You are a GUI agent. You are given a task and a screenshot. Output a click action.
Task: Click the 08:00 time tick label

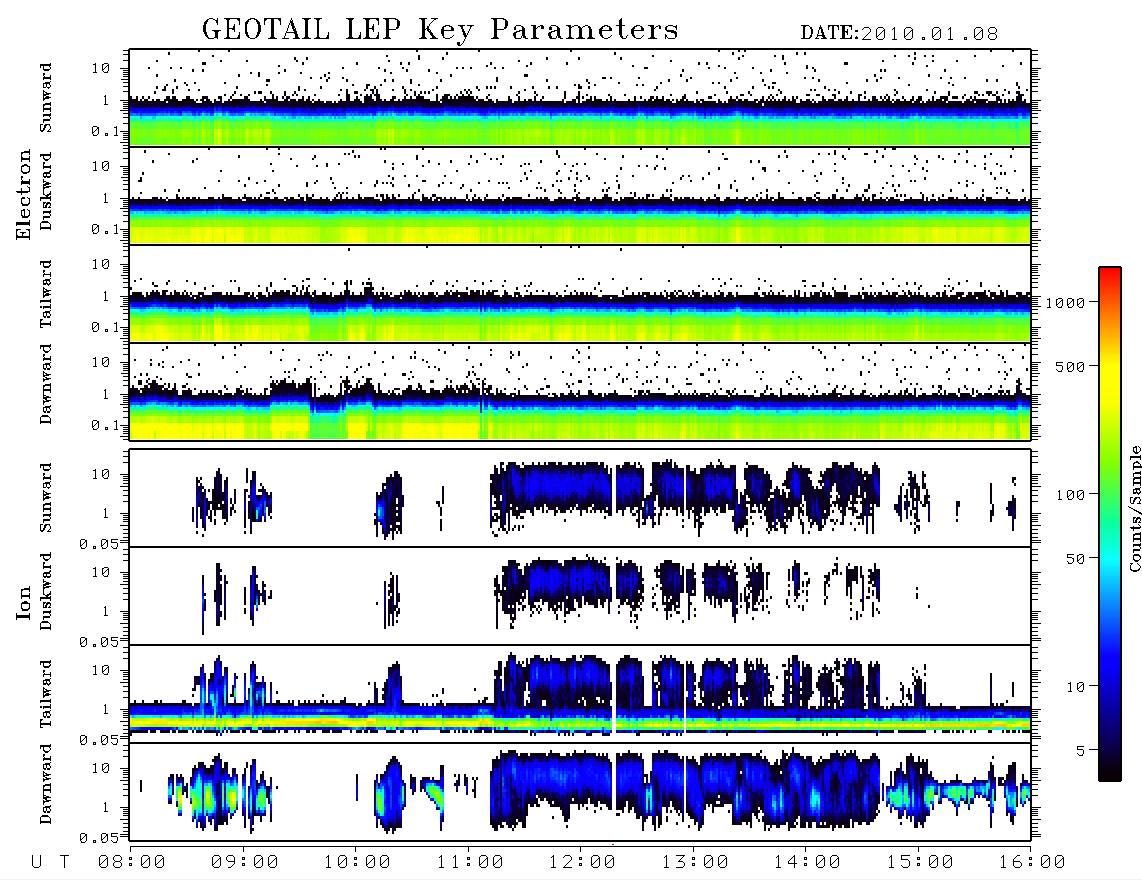pyautogui.click(x=132, y=863)
